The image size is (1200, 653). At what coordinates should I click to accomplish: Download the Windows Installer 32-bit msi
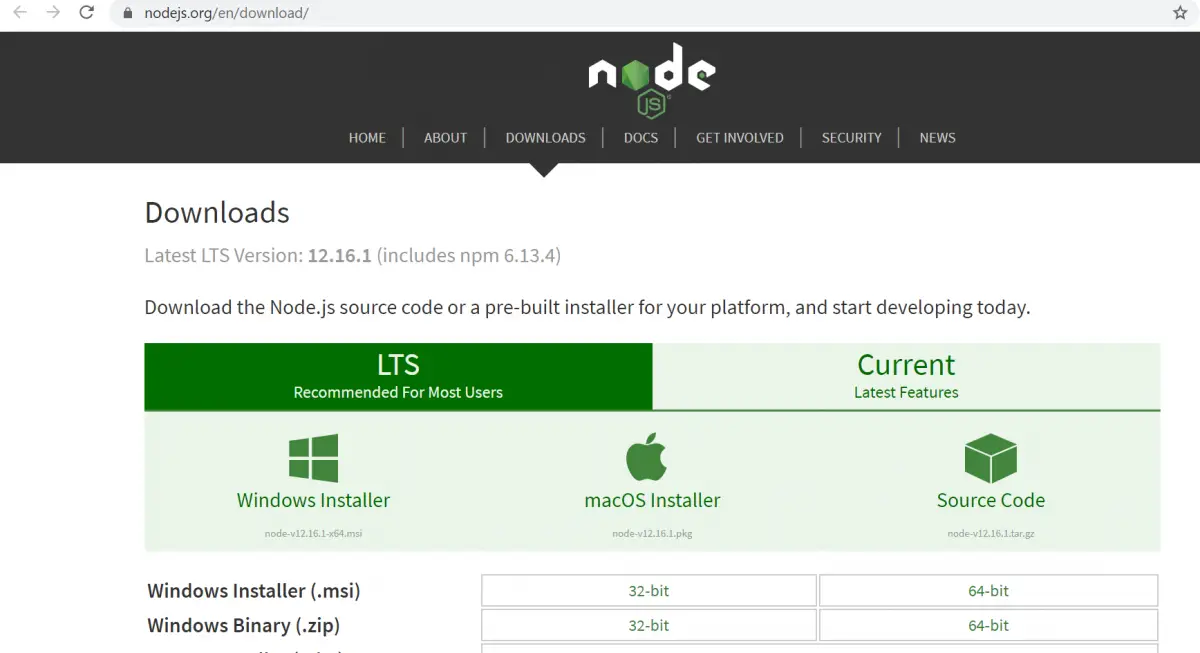[648, 591]
